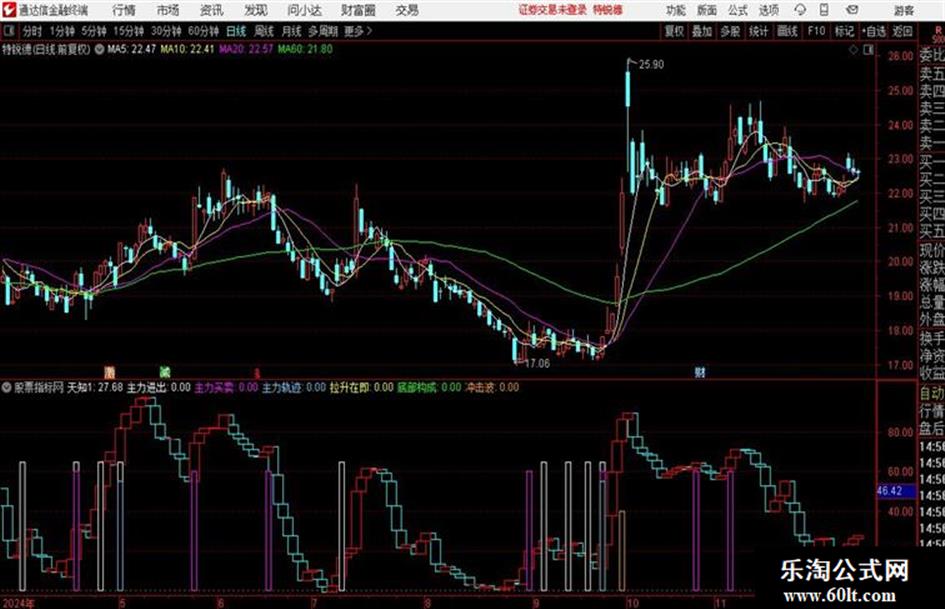This screenshot has height=609, width=945.
Task: Select the 日线 daily period tab
Action: pyautogui.click(x=236, y=31)
